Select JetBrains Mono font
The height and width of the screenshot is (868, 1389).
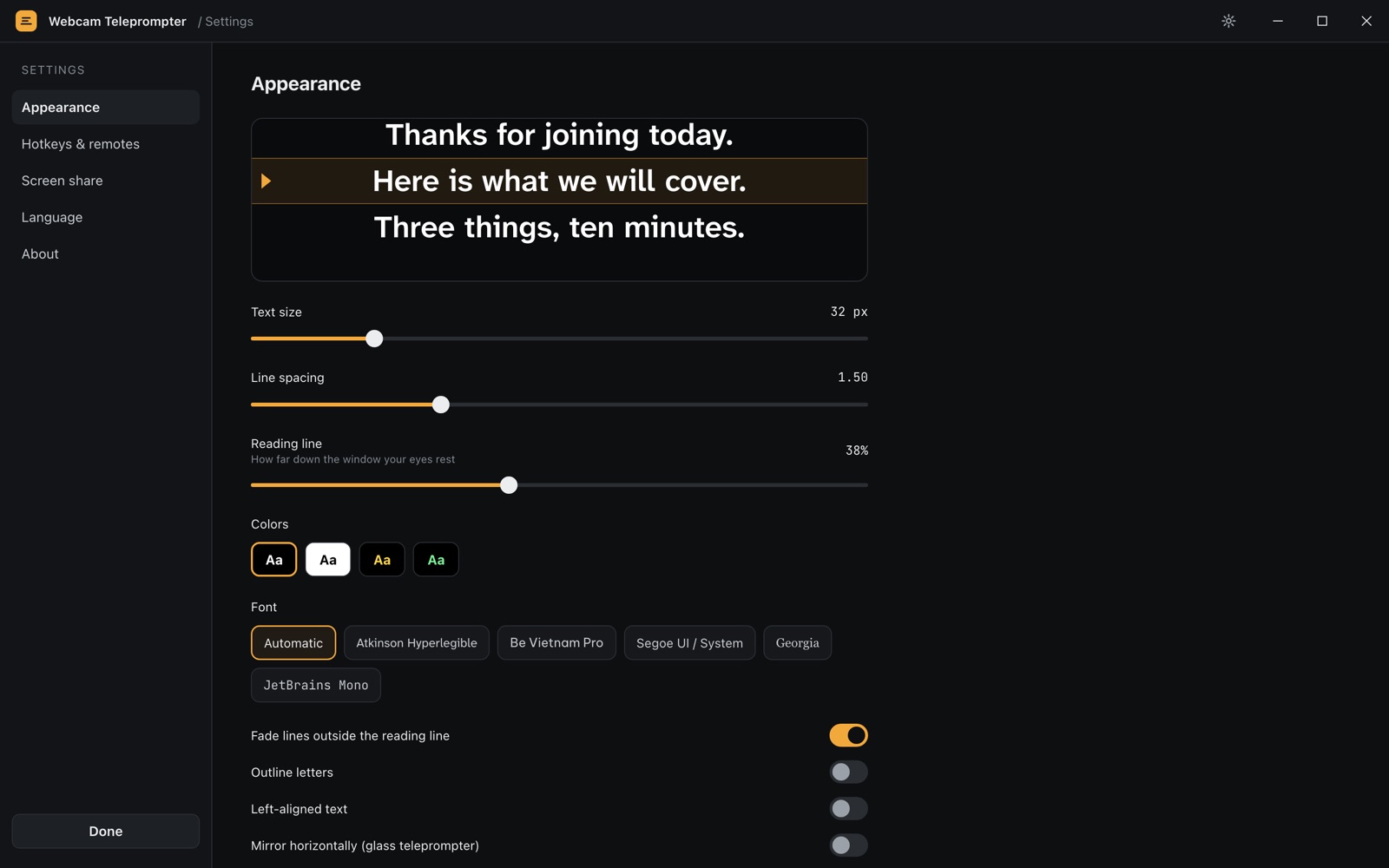(316, 685)
